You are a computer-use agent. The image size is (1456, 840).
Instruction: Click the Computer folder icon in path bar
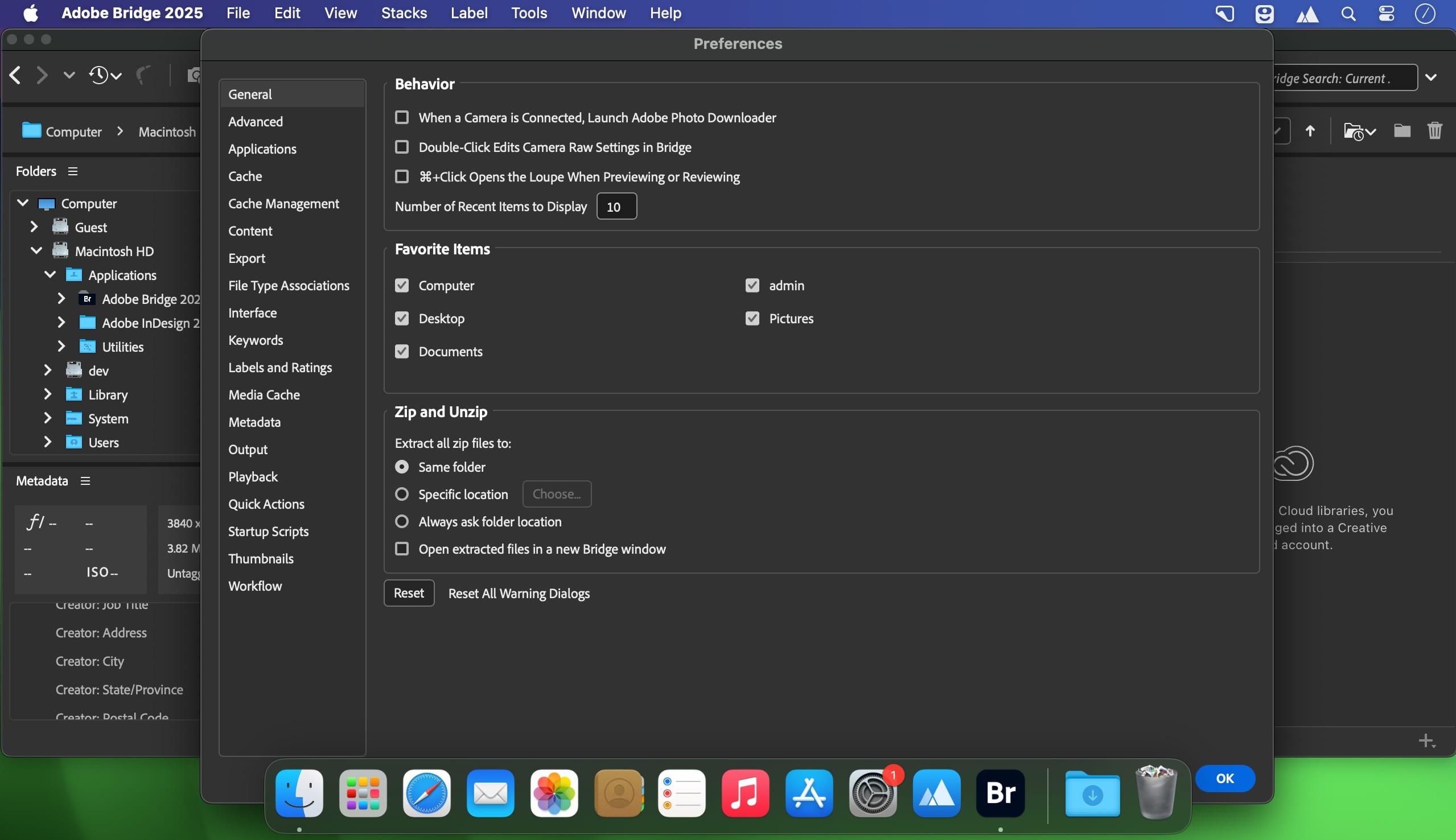tap(31, 130)
